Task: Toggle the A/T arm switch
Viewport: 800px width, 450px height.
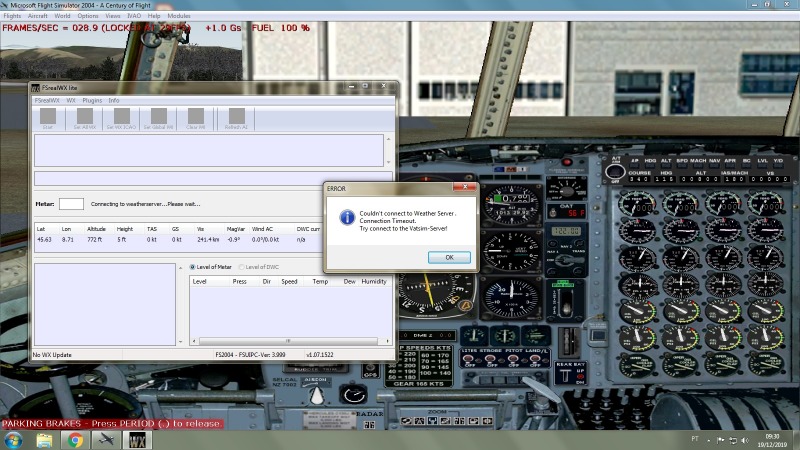Action: (x=615, y=172)
